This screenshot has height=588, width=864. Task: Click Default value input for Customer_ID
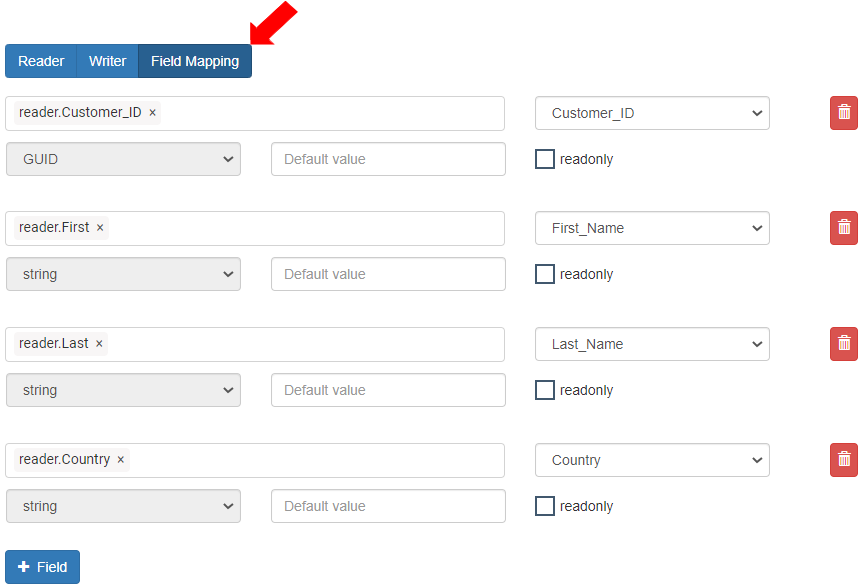(x=388, y=159)
